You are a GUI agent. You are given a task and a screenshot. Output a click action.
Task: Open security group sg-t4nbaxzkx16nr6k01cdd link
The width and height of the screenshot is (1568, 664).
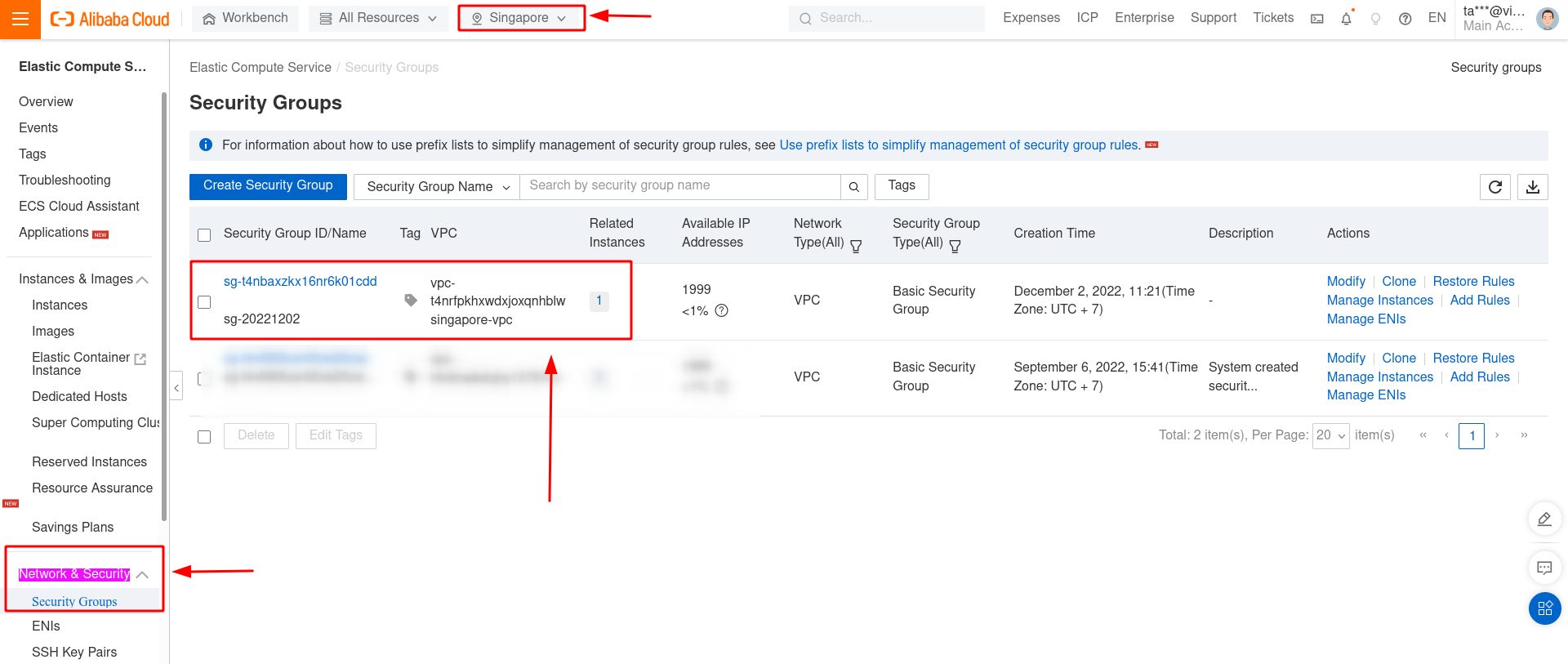pyautogui.click(x=300, y=281)
